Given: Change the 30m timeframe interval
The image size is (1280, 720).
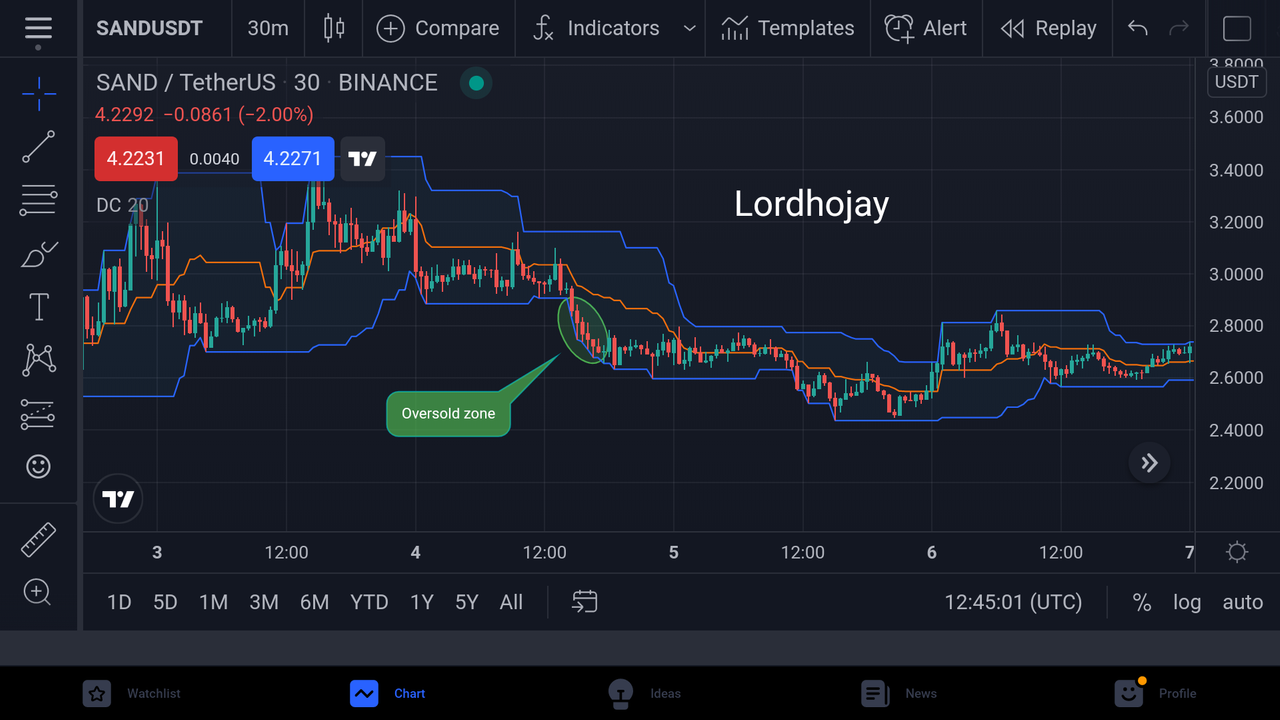Looking at the screenshot, I should click(x=268, y=28).
